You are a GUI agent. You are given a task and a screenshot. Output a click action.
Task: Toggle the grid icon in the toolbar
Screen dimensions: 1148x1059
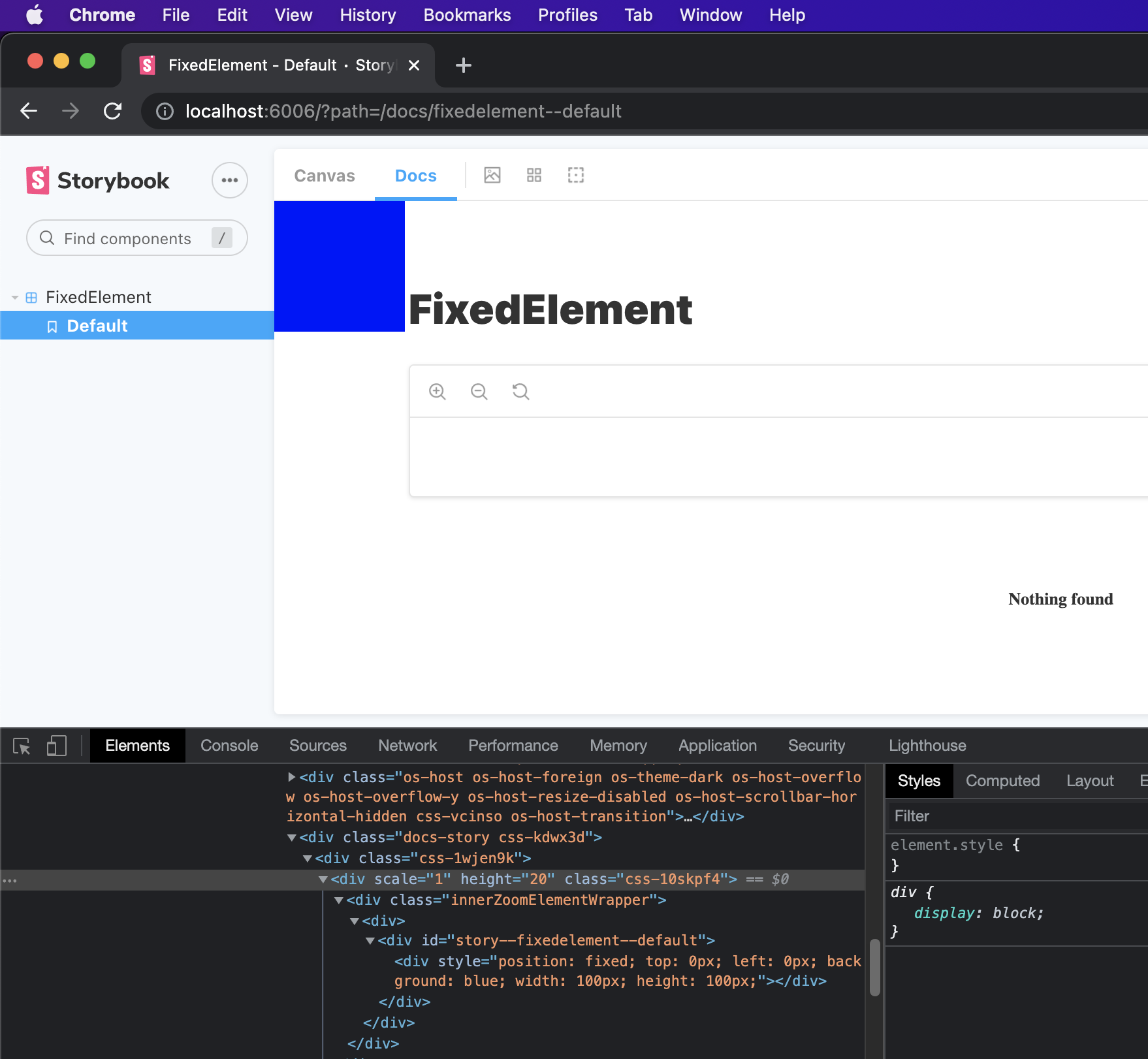tap(534, 175)
